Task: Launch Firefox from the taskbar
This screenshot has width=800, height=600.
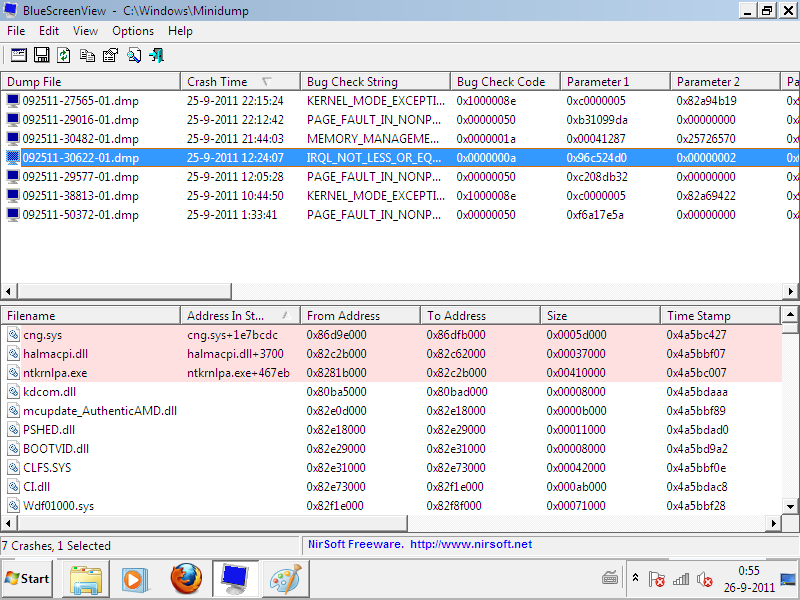Action: (186, 579)
